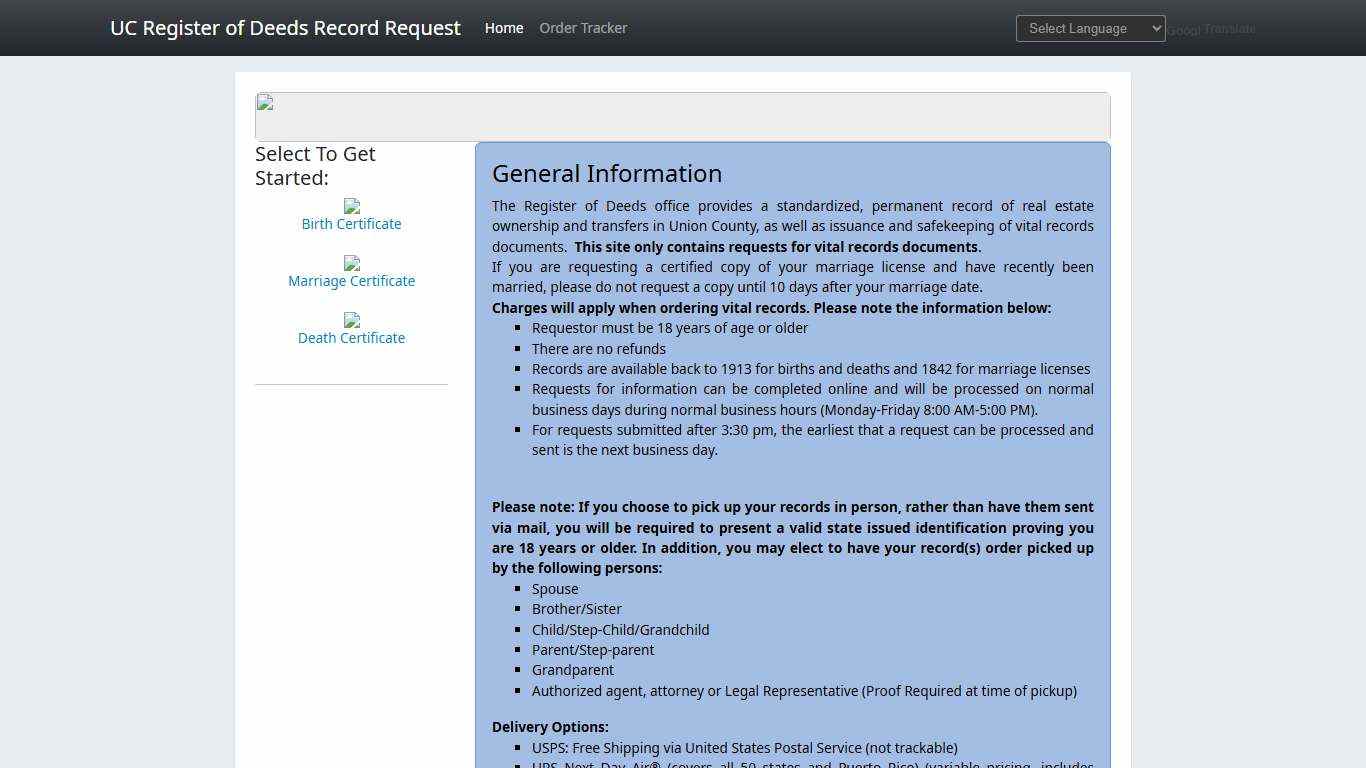The image size is (1366, 768).
Task: Select the broken image above Birth Certificate
Action: point(351,208)
